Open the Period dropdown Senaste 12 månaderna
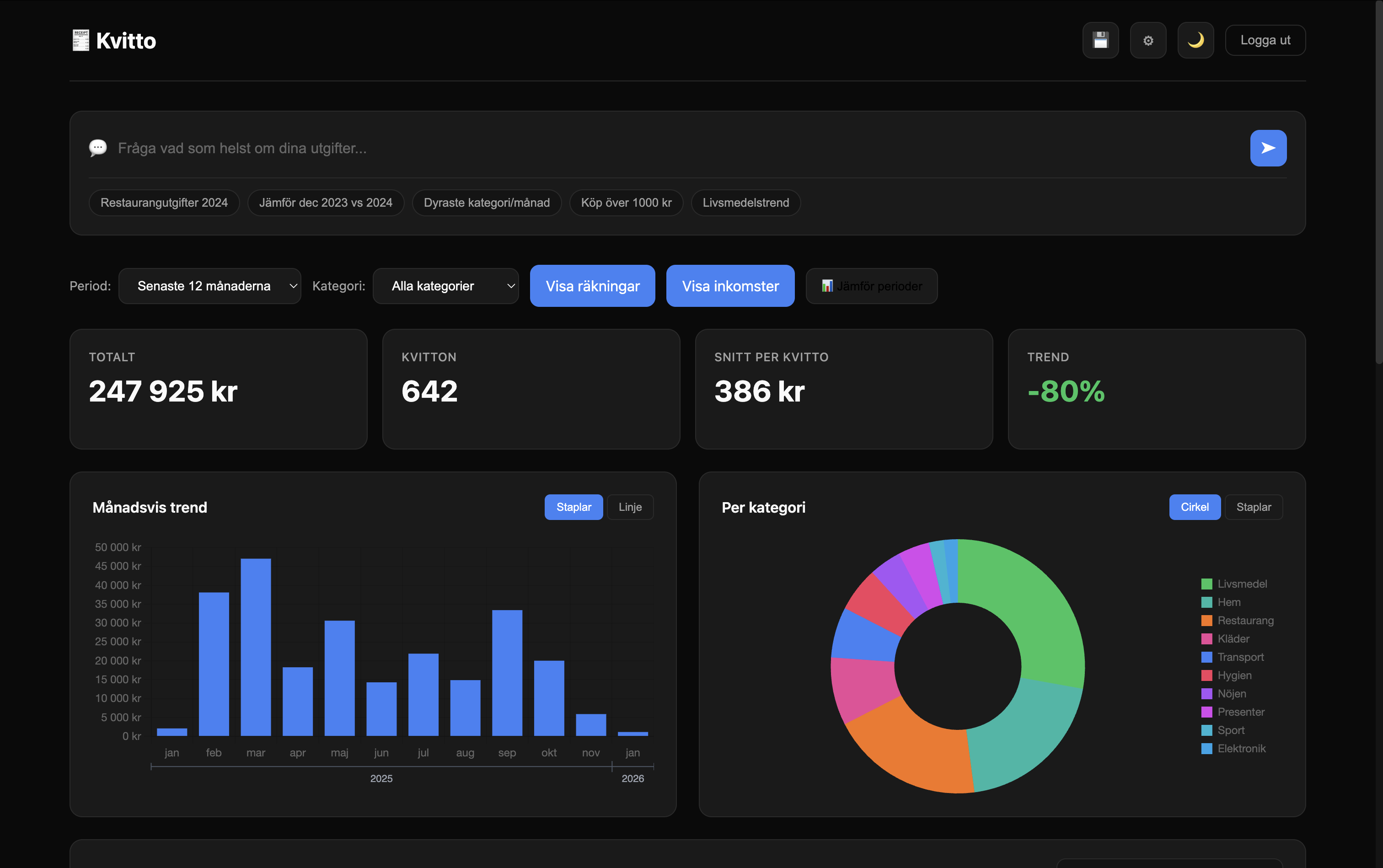1383x868 pixels. coord(209,285)
